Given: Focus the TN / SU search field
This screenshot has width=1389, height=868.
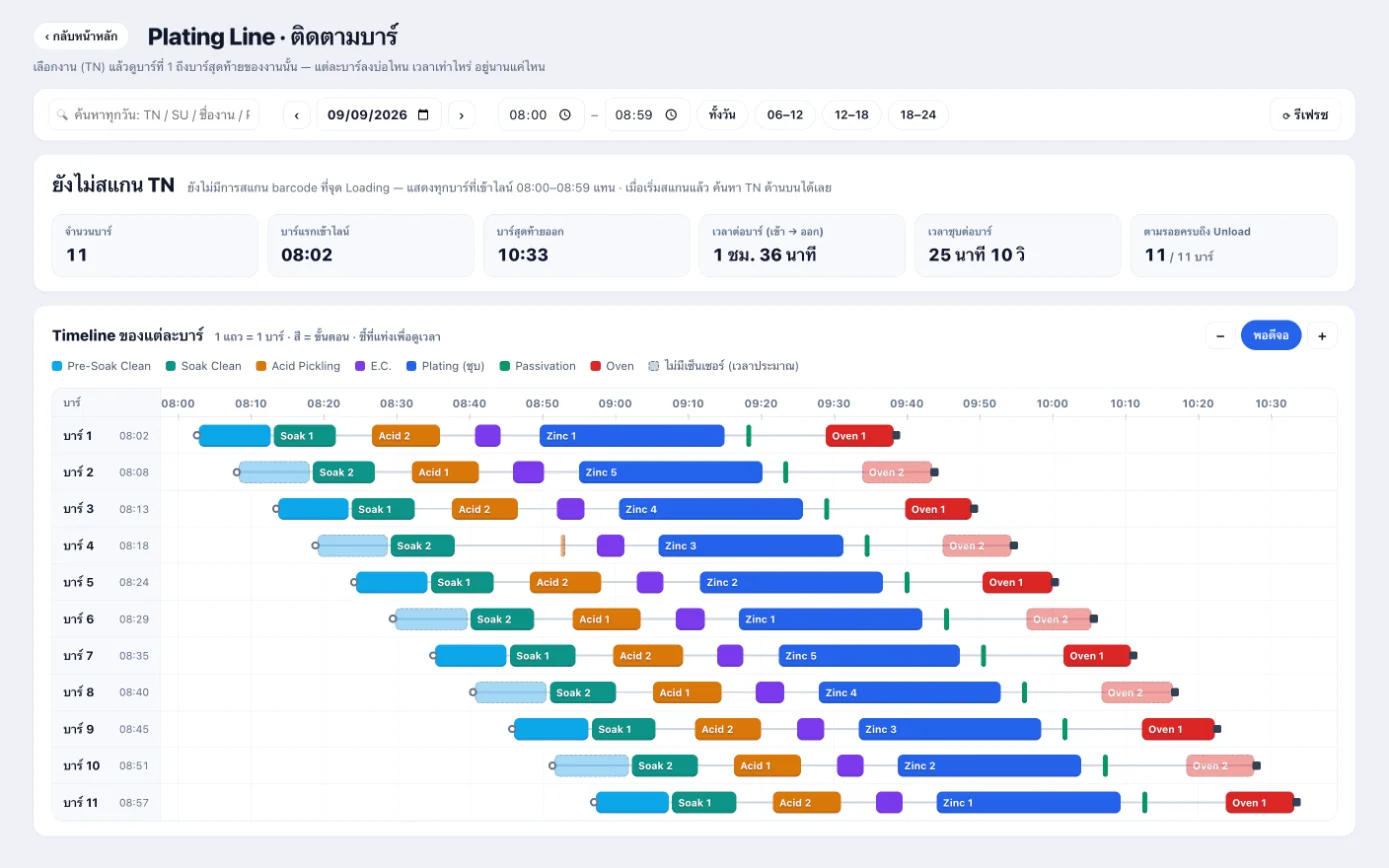Looking at the screenshot, I should pyautogui.click(x=154, y=115).
